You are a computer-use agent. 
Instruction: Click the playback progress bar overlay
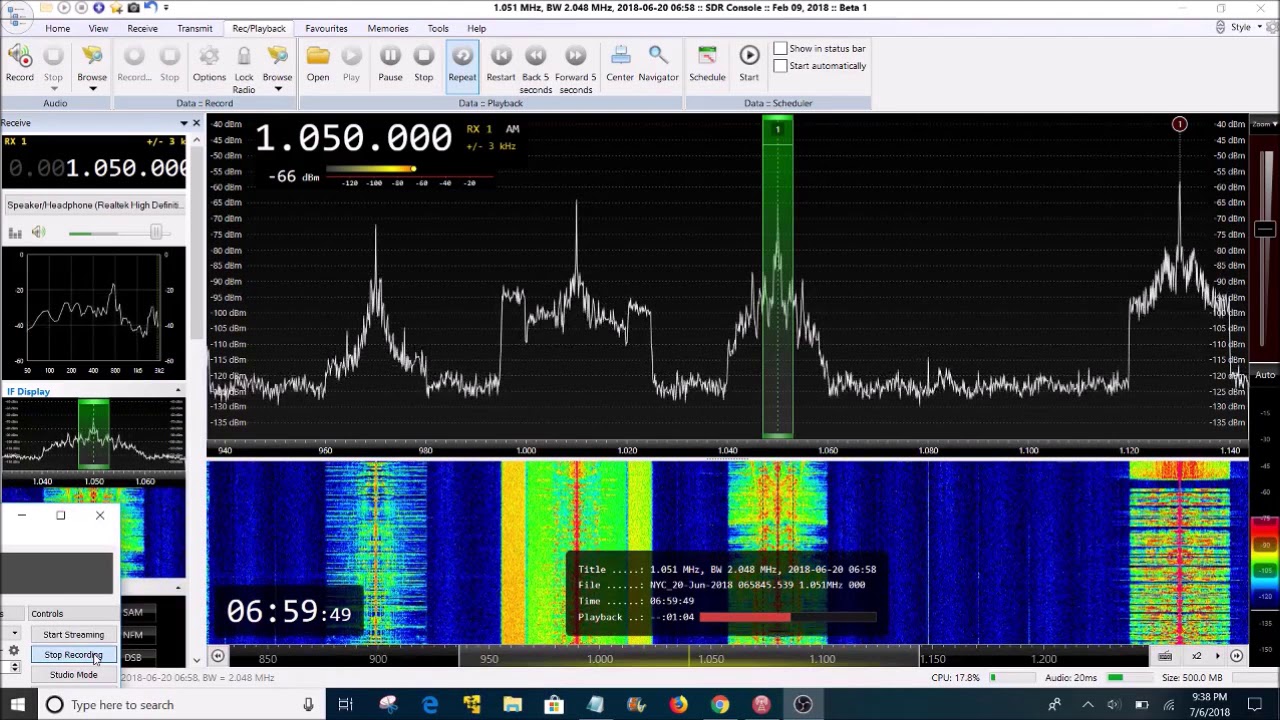coord(787,617)
